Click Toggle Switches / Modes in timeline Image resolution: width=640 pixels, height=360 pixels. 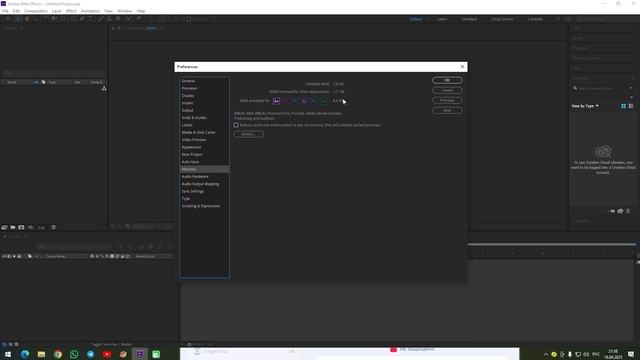click(x=111, y=344)
